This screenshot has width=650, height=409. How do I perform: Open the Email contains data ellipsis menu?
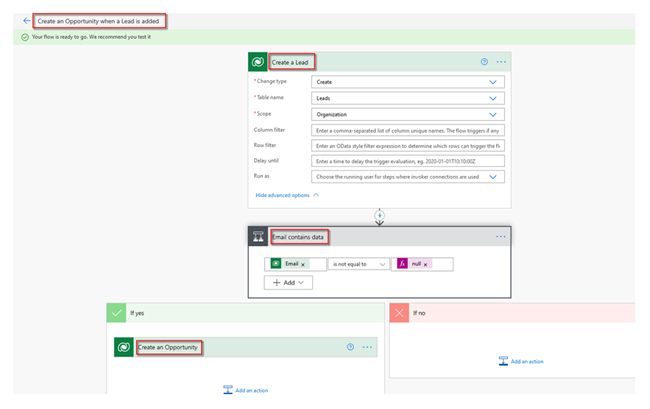pyautogui.click(x=501, y=237)
